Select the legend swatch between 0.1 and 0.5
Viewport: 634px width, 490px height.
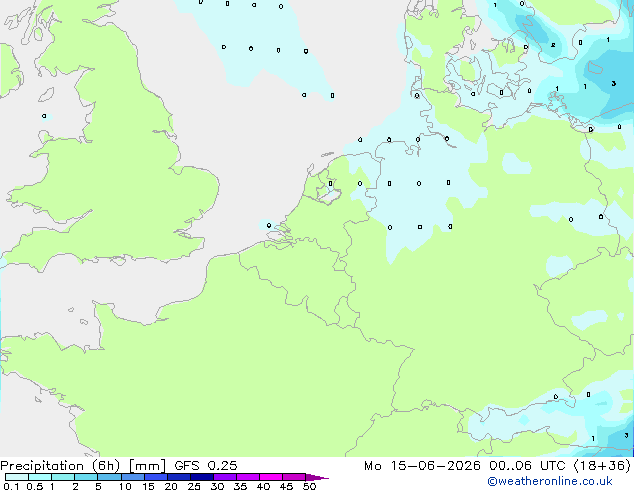(17, 477)
